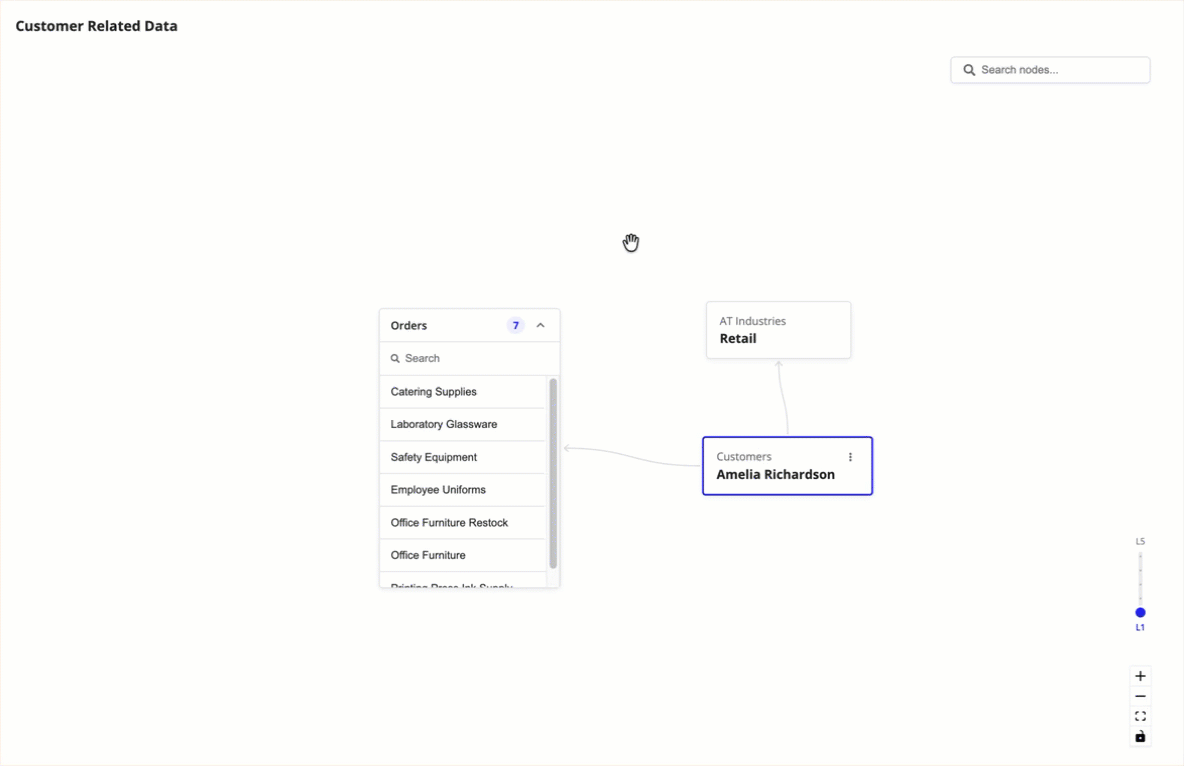Image resolution: width=1184 pixels, height=766 pixels.
Task: Focus the Orders search field
Action: click(x=469, y=358)
